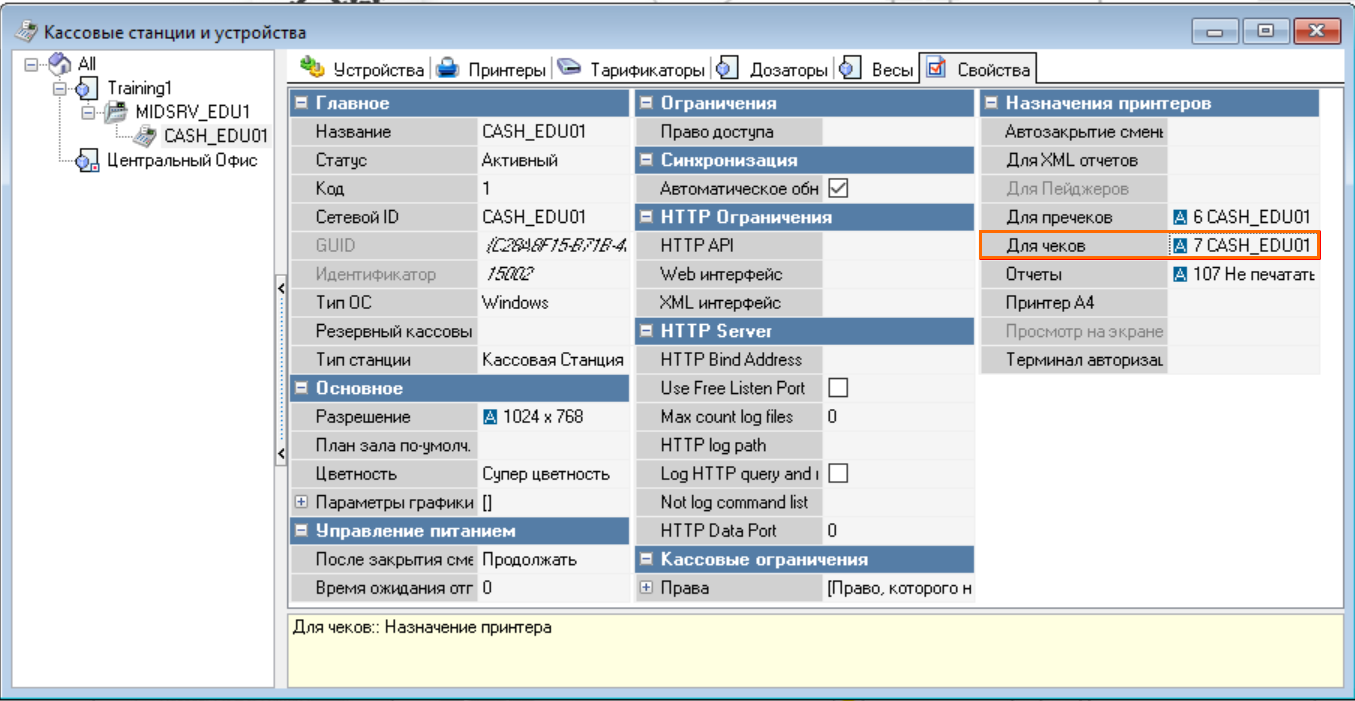
Task: Expand the Права property row
Action: pos(646,588)
